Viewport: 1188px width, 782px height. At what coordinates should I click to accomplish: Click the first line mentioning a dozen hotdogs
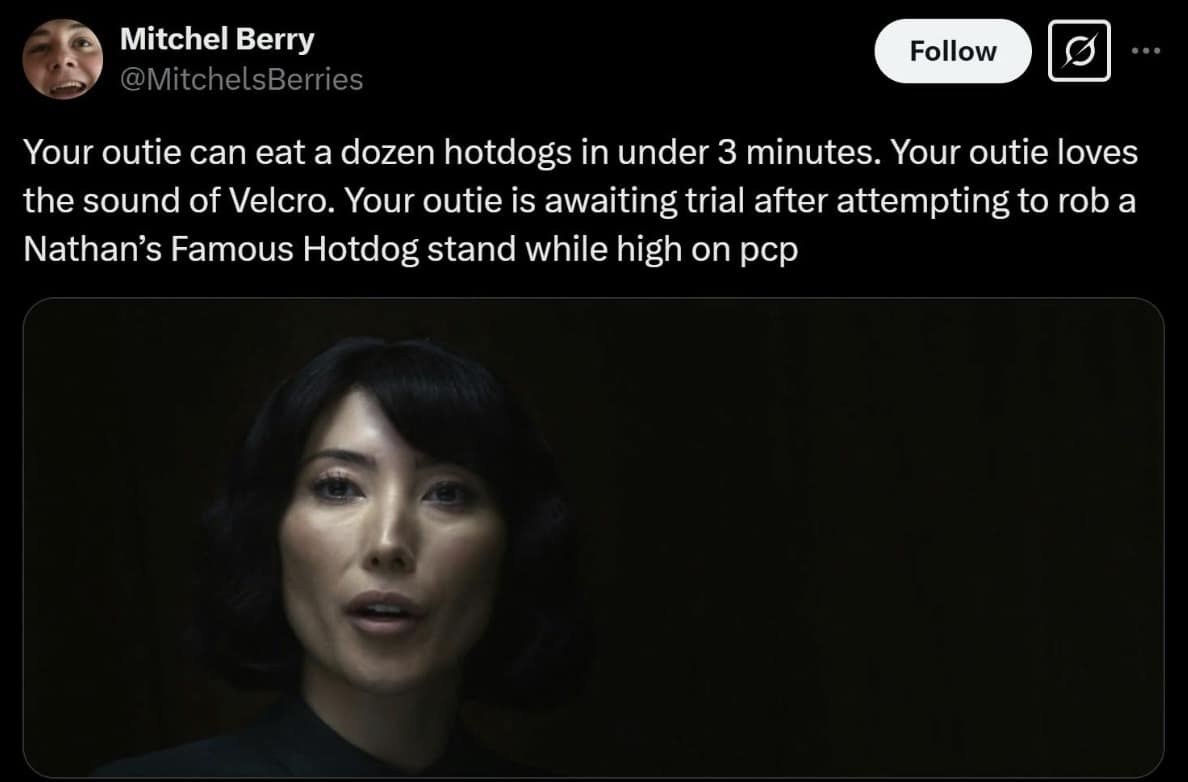[x=580, y=152]
